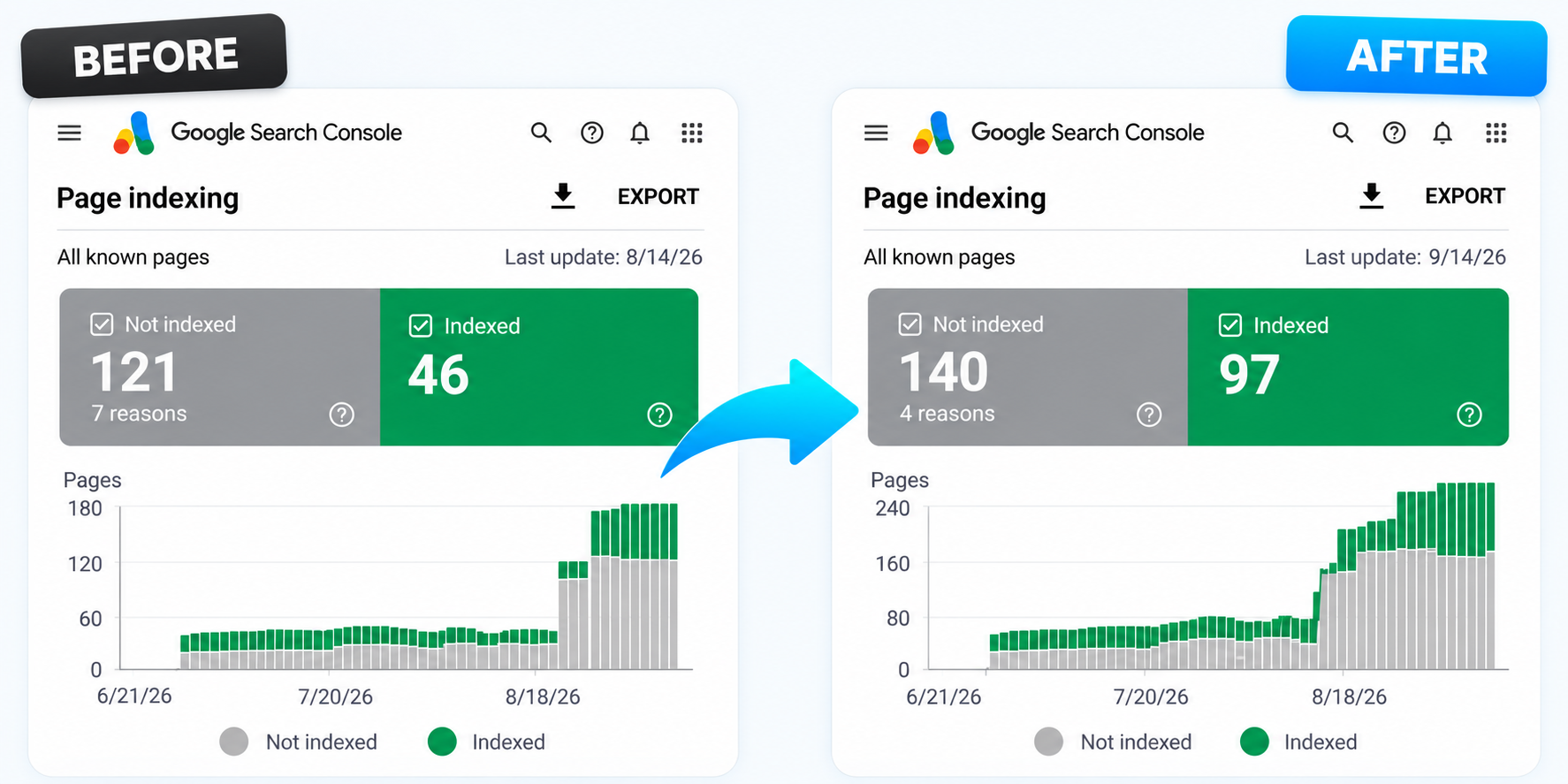Click the number 121 on Not indexed card
1568x784 pixels.
(134, 372)
